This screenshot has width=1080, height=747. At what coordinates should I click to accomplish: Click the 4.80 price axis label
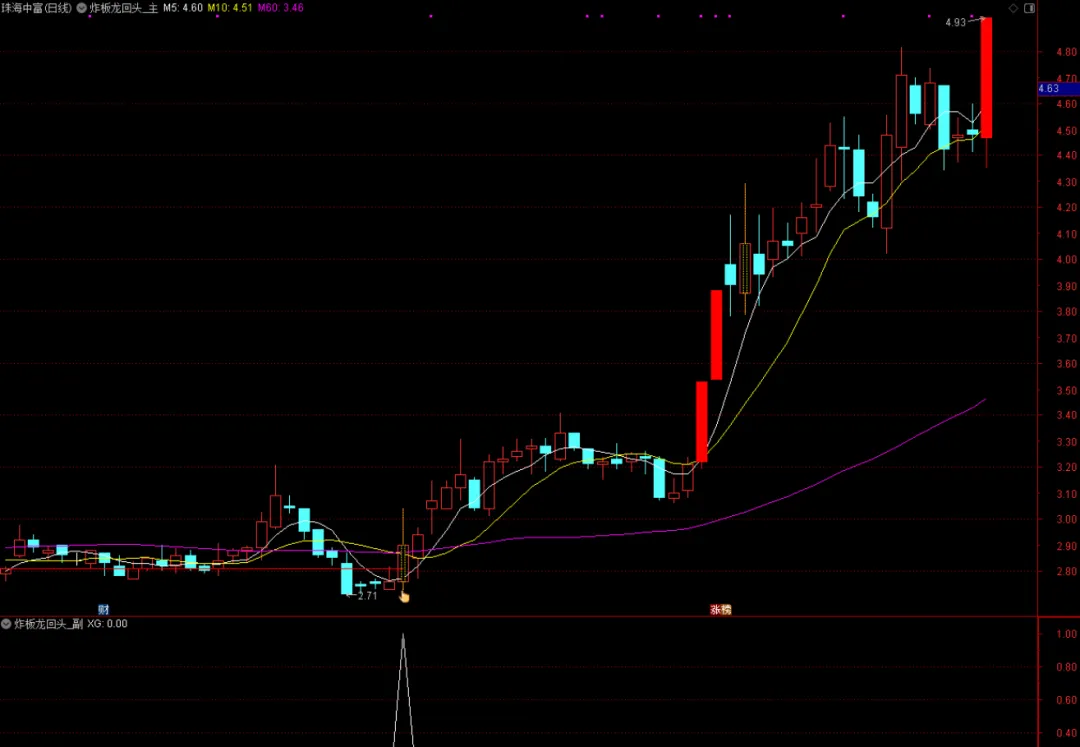1066,52
